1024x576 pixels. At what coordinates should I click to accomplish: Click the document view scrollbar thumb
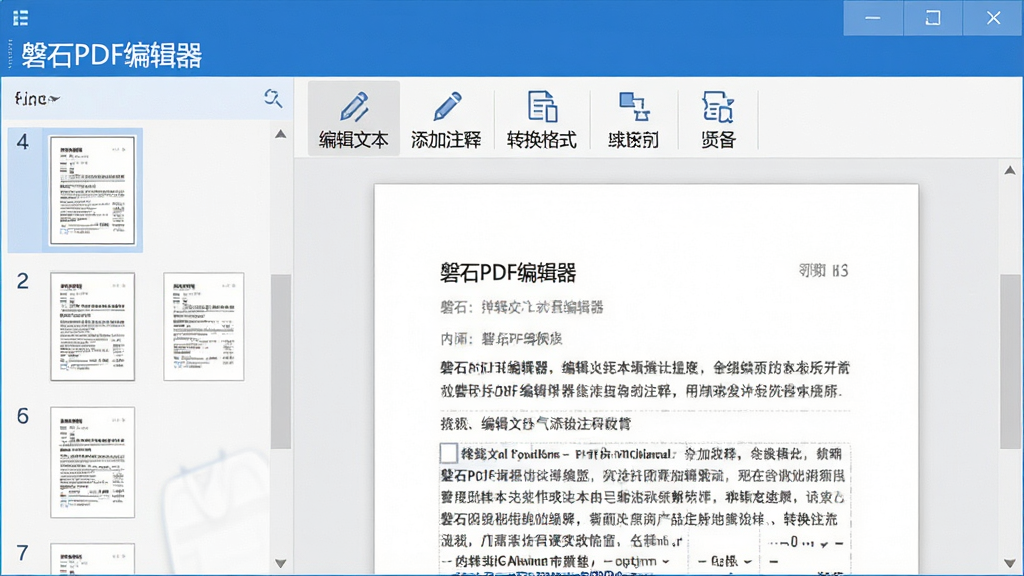(x=1010, y=361)
